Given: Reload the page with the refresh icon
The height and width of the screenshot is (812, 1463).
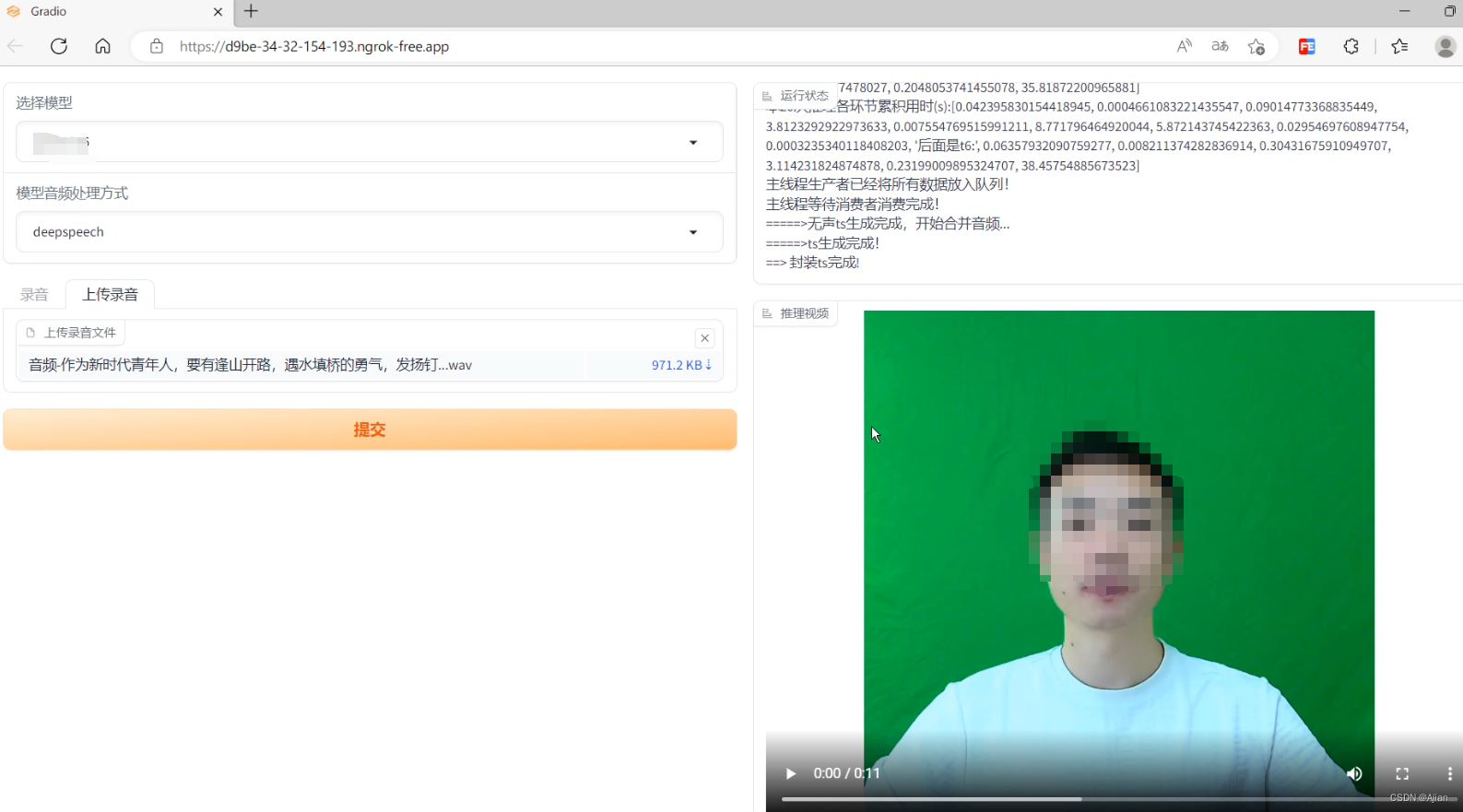Looking at the screenshot, I should [x=59, y=46].
